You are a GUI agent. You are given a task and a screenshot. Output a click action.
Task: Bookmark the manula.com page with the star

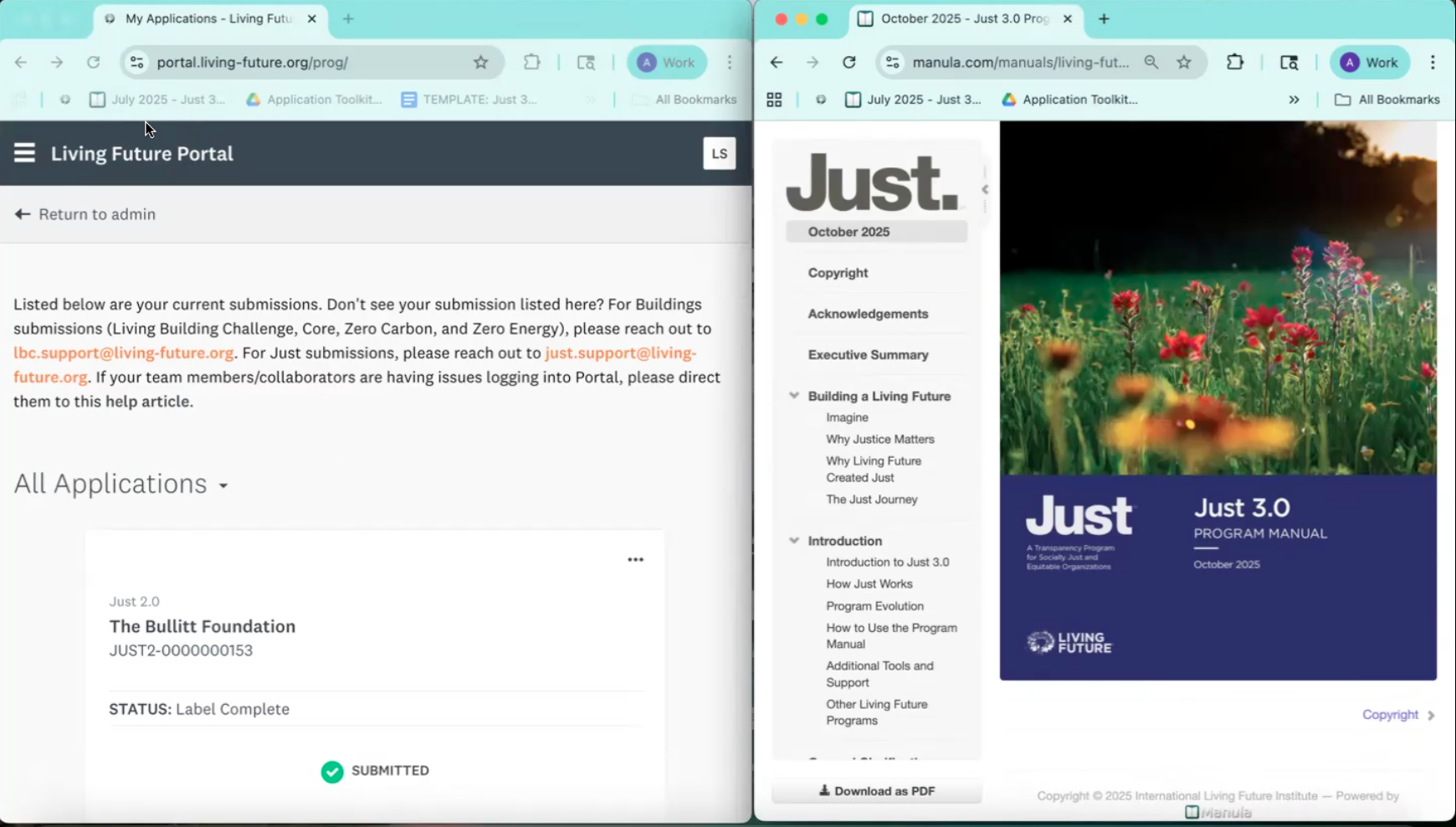pos(1184,62)
